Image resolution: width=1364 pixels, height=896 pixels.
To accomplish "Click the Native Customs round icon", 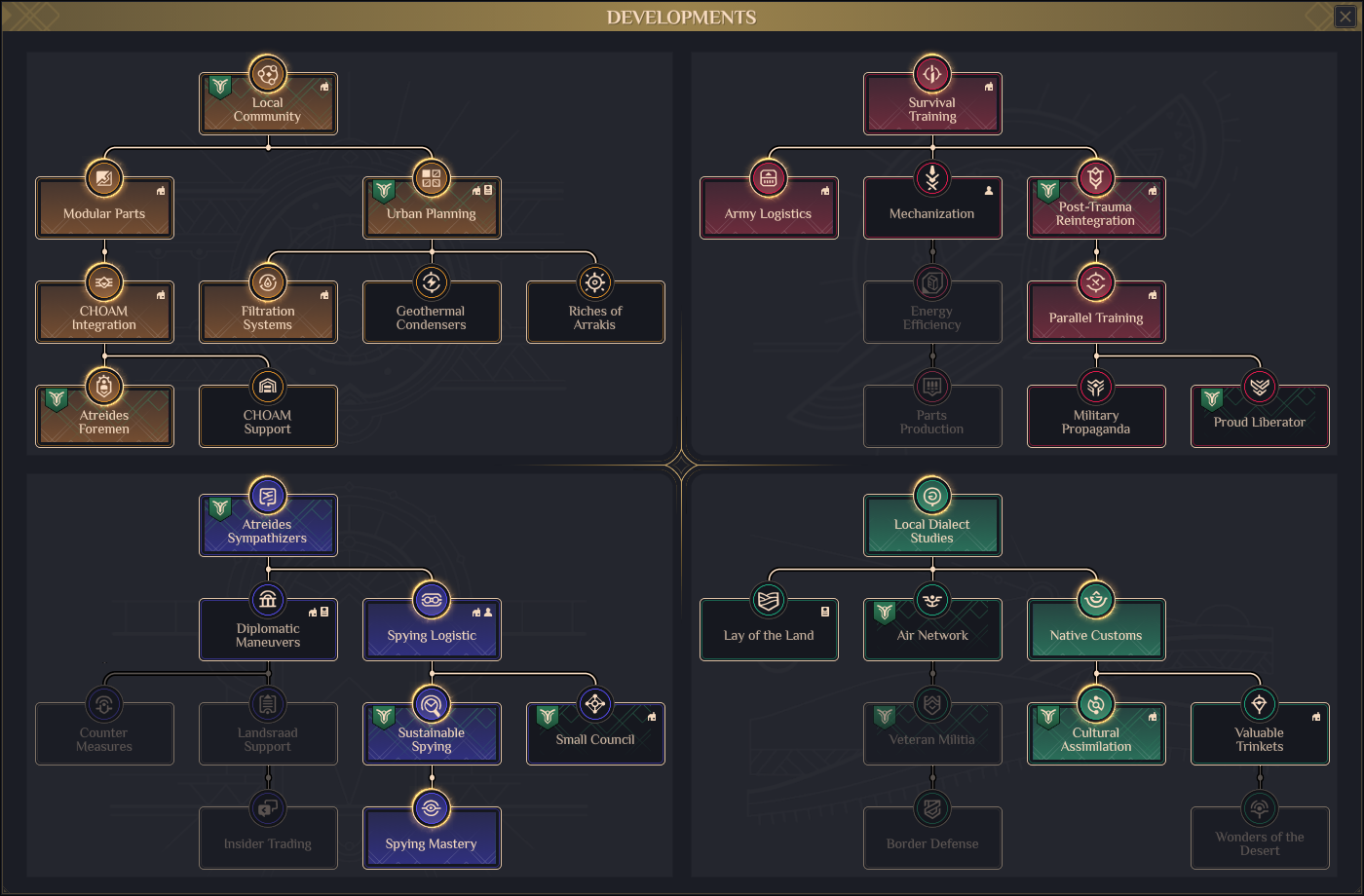I will [x=1096, y=600].
